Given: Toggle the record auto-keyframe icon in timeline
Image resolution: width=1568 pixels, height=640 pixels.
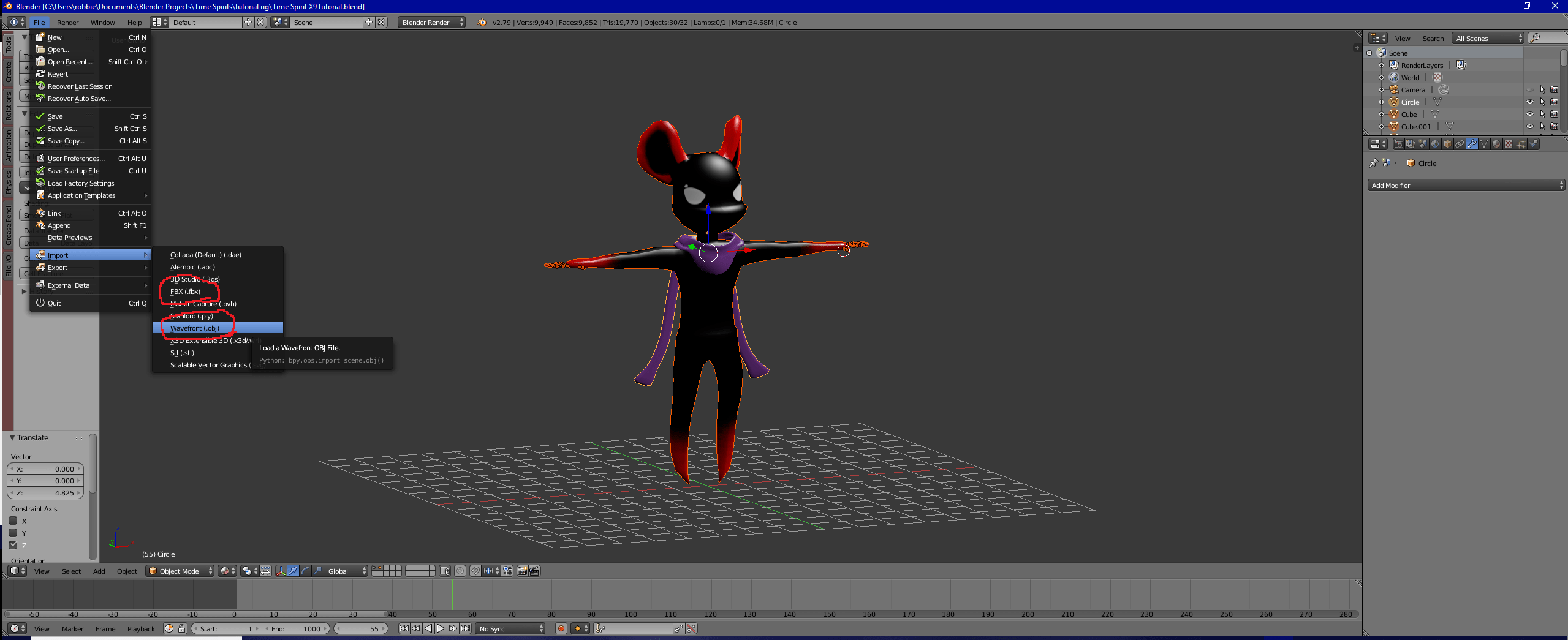Looking at the screenshot, I should tap(561, 628).
